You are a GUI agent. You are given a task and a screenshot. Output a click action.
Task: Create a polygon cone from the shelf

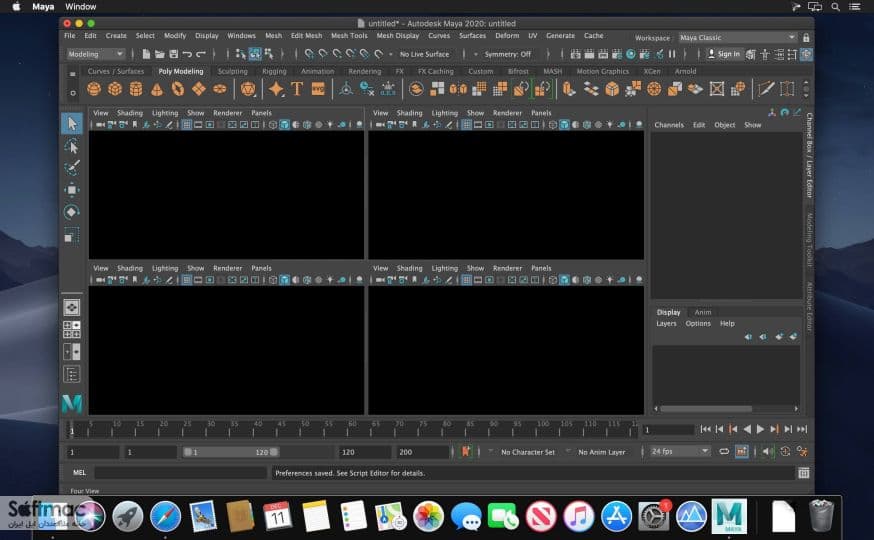157,89
